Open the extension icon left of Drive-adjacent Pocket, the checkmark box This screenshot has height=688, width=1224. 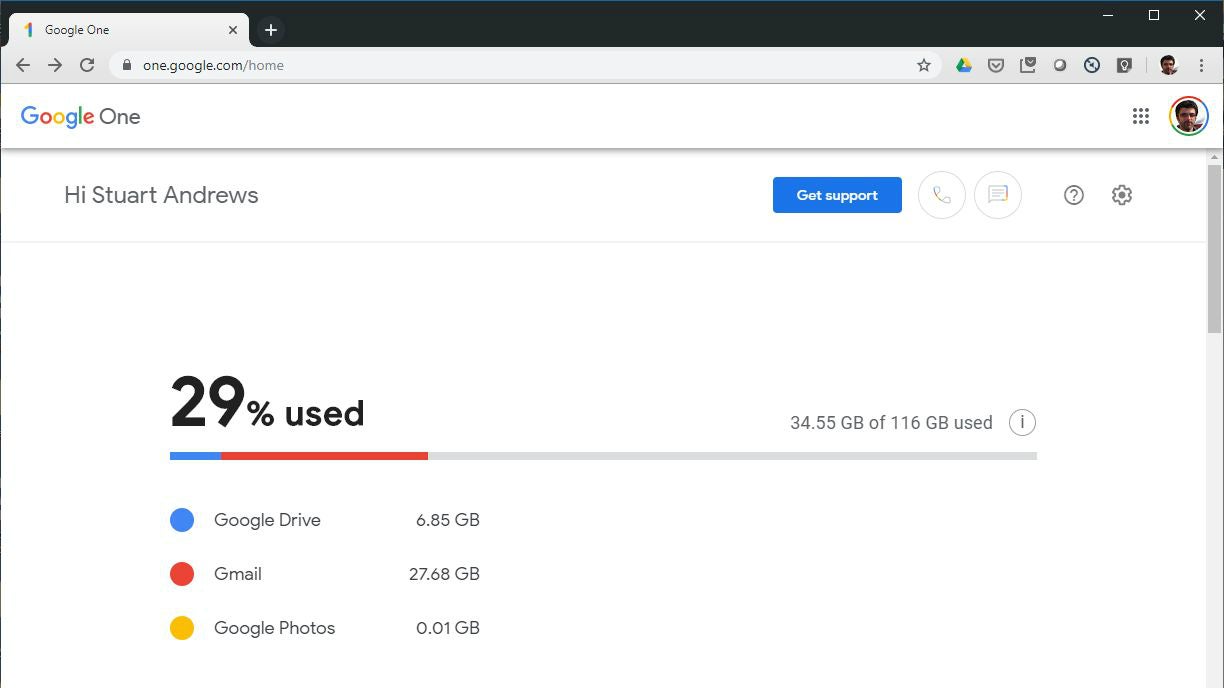coord(1028,65)
